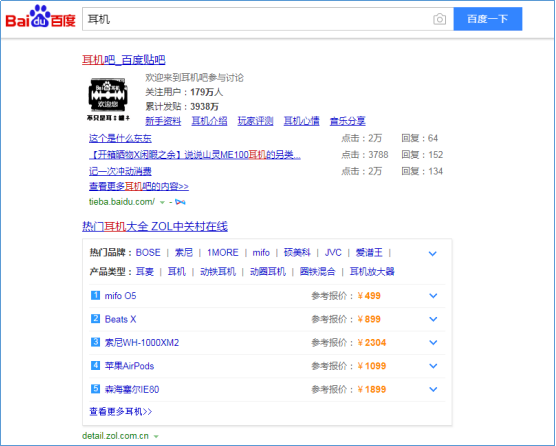Screen dimensions: 556x446
Task: Select the 1MORE brand
Action: (x=223, y=252)
